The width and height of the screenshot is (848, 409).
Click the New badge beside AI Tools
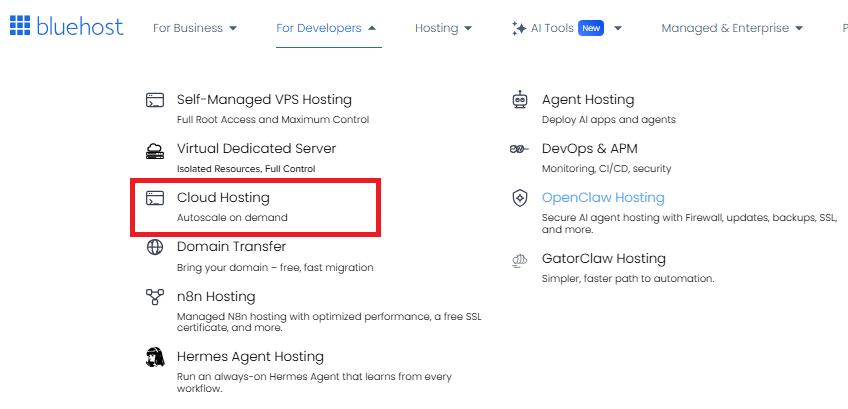pyautogui.click(x=591, y=28)
